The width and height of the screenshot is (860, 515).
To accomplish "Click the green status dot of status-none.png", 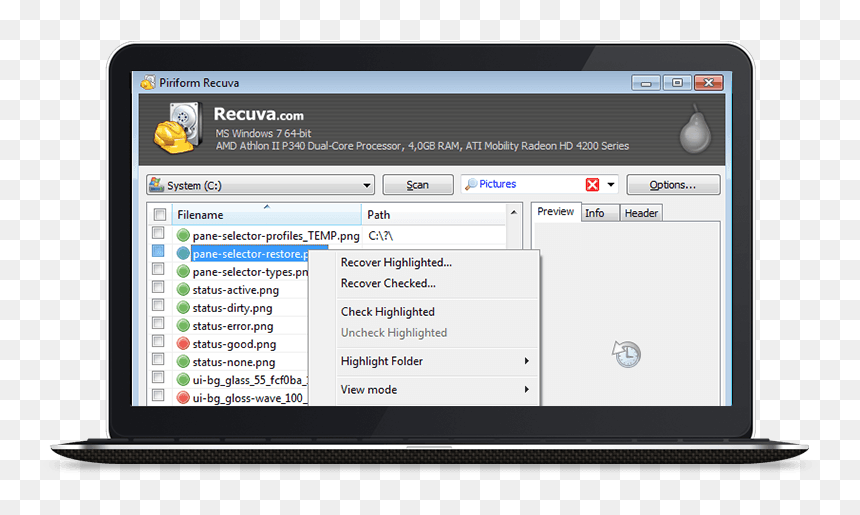I will click(183, 362).
